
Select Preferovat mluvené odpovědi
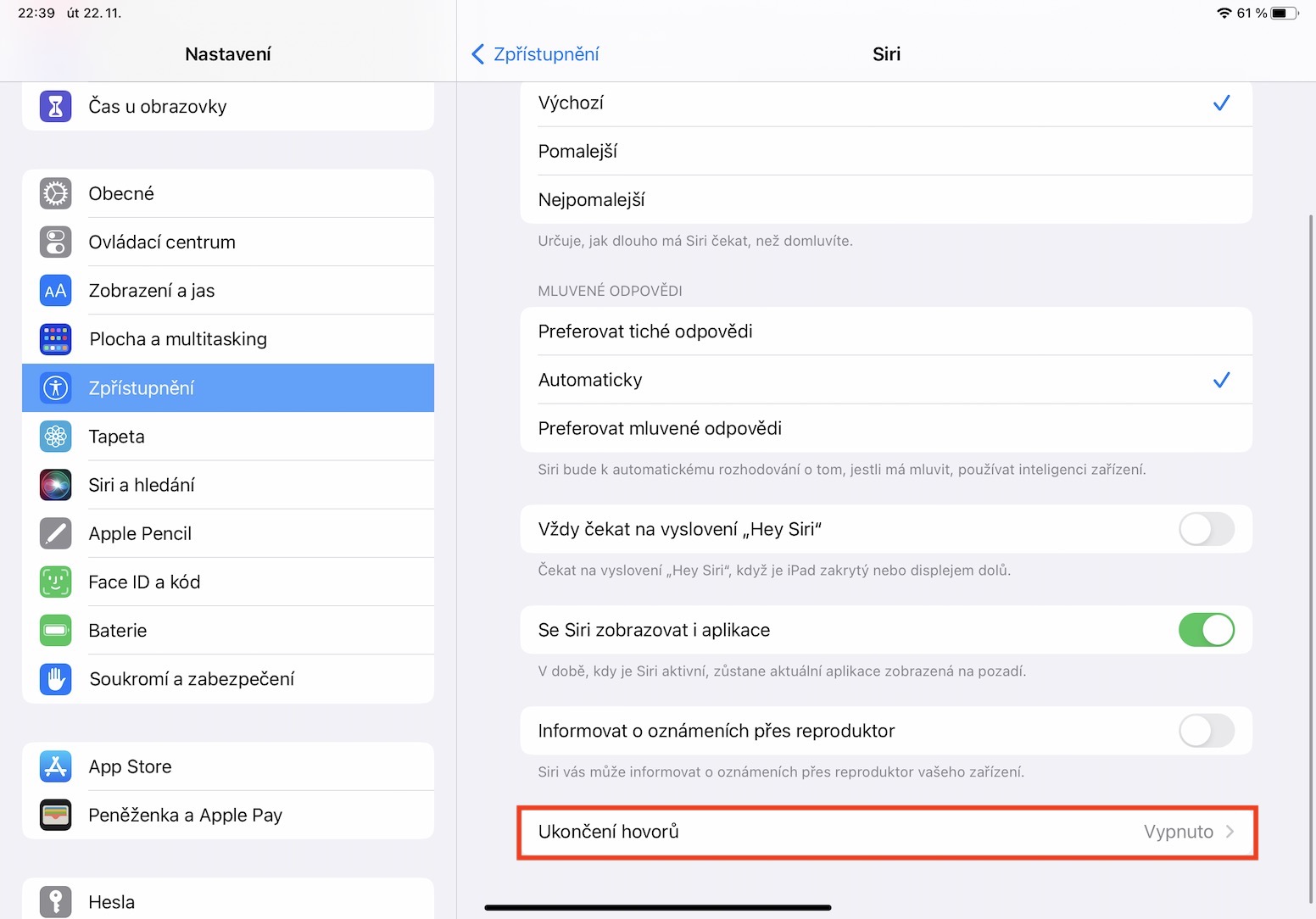[x=886, y=428]
